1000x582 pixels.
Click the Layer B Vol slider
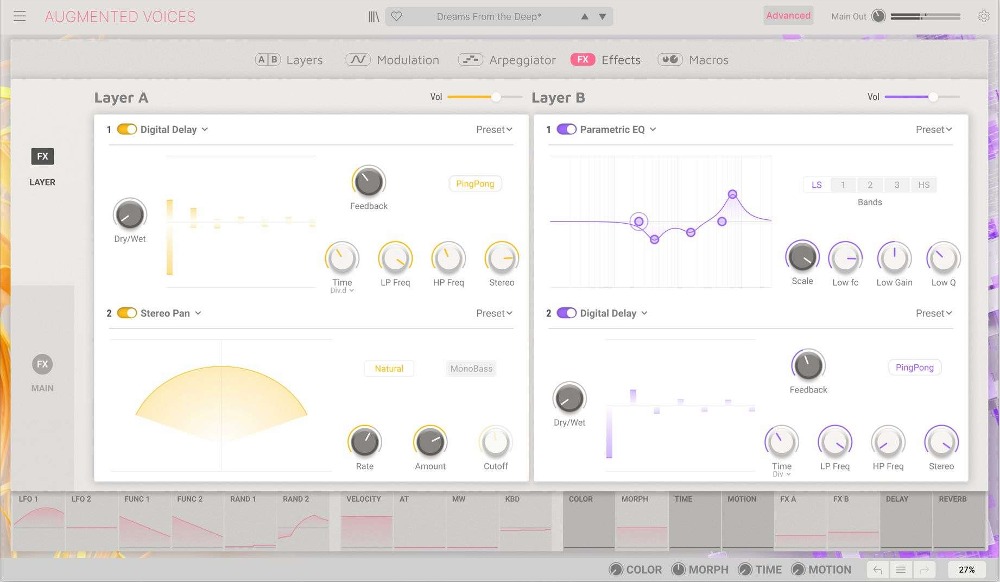point(931,97)
